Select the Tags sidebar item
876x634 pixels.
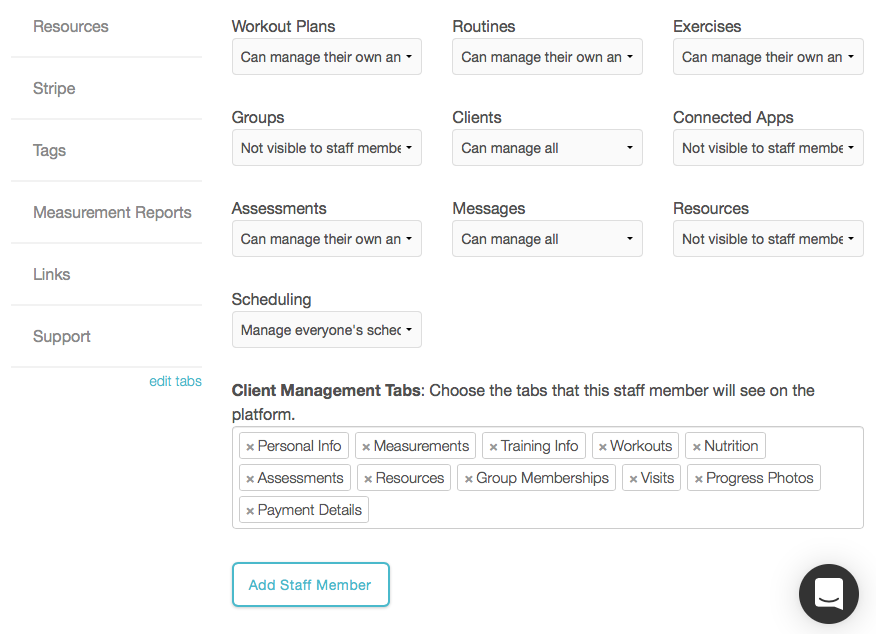pos(49,150)
